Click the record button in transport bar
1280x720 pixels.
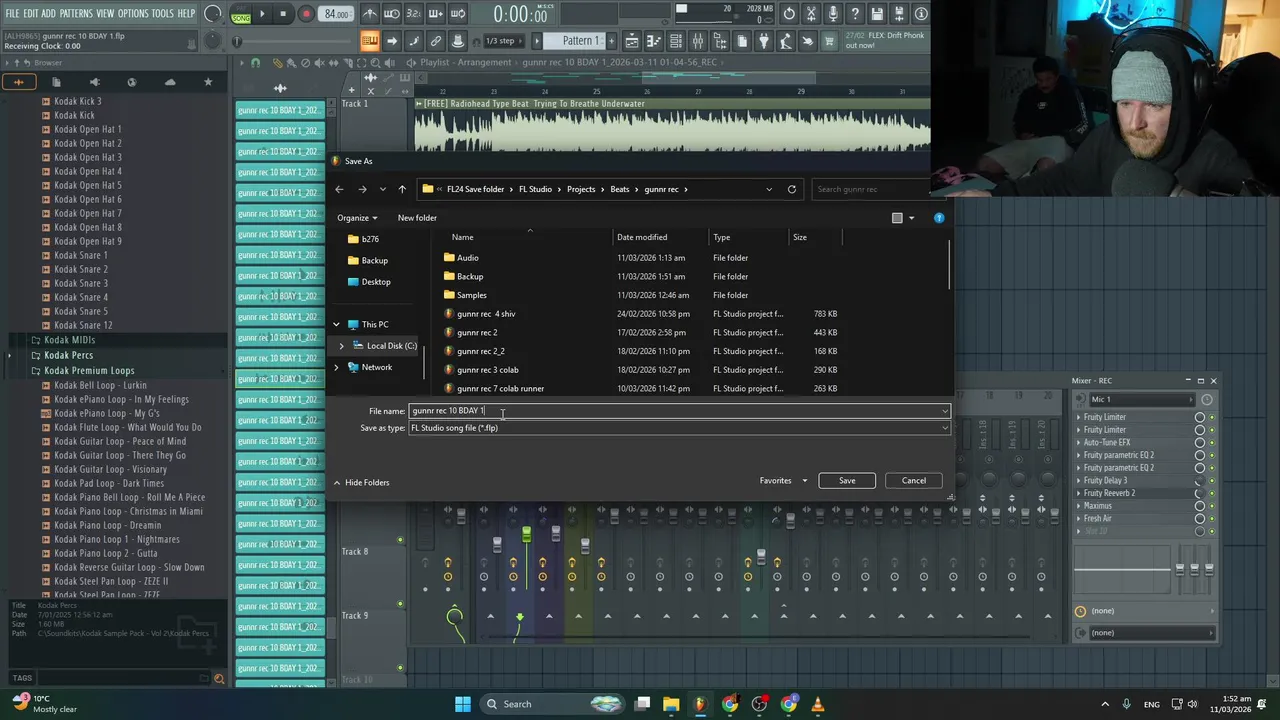click(306, 14)
